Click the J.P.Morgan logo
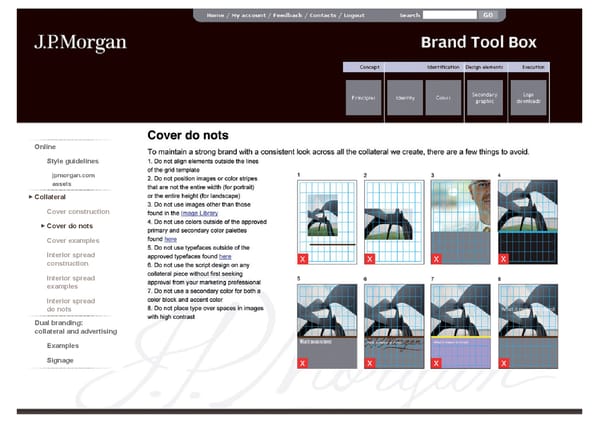This screenshot has width=600, height=423. pos(80,43)
